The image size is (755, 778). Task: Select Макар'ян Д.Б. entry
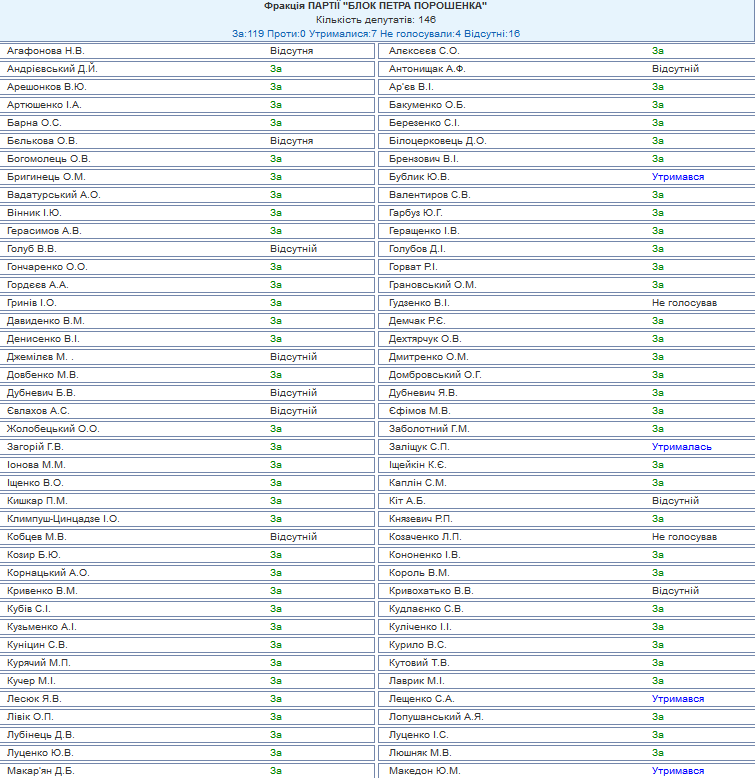[41, 771]
